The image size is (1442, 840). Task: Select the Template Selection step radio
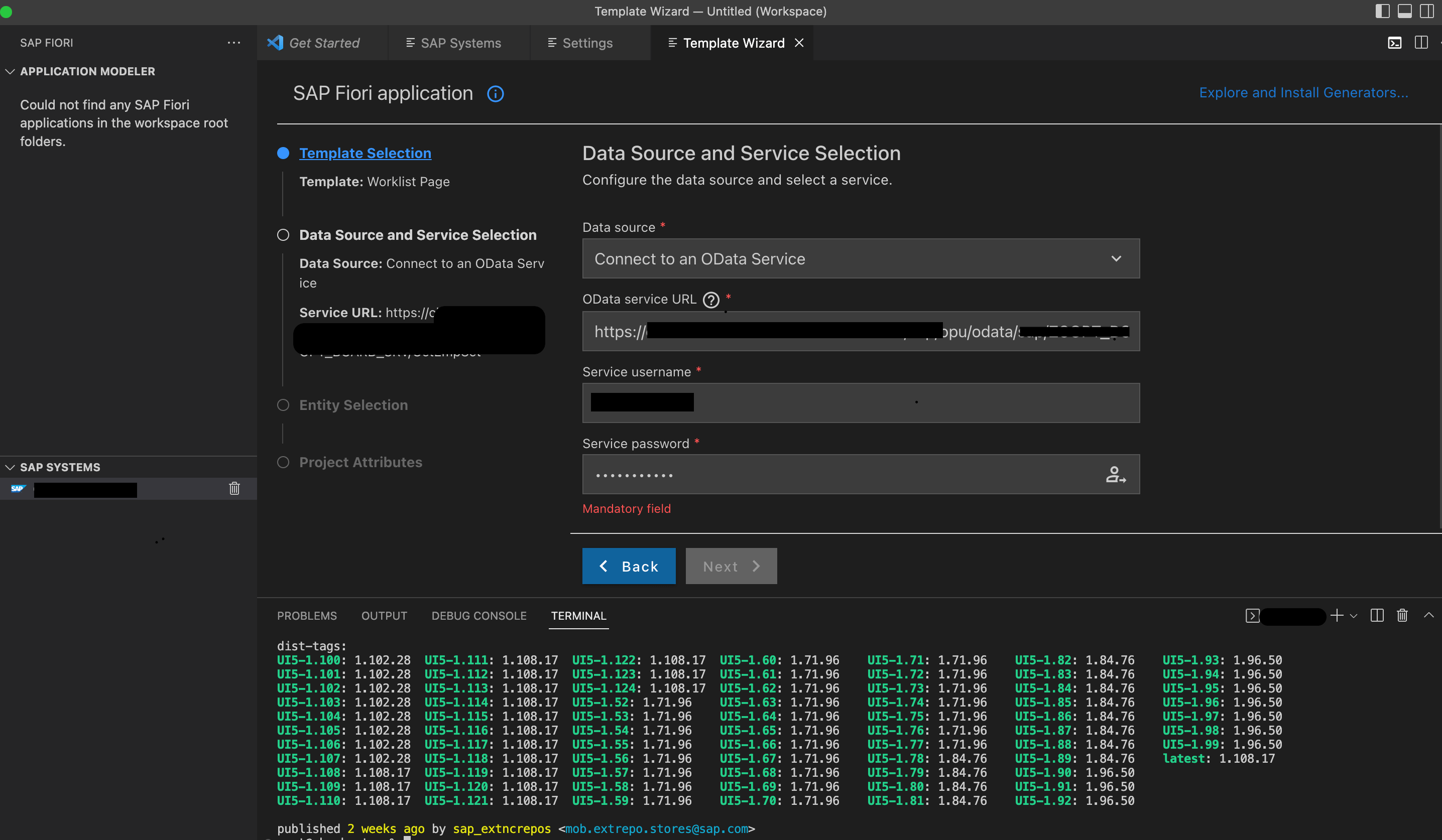point(283,153)
